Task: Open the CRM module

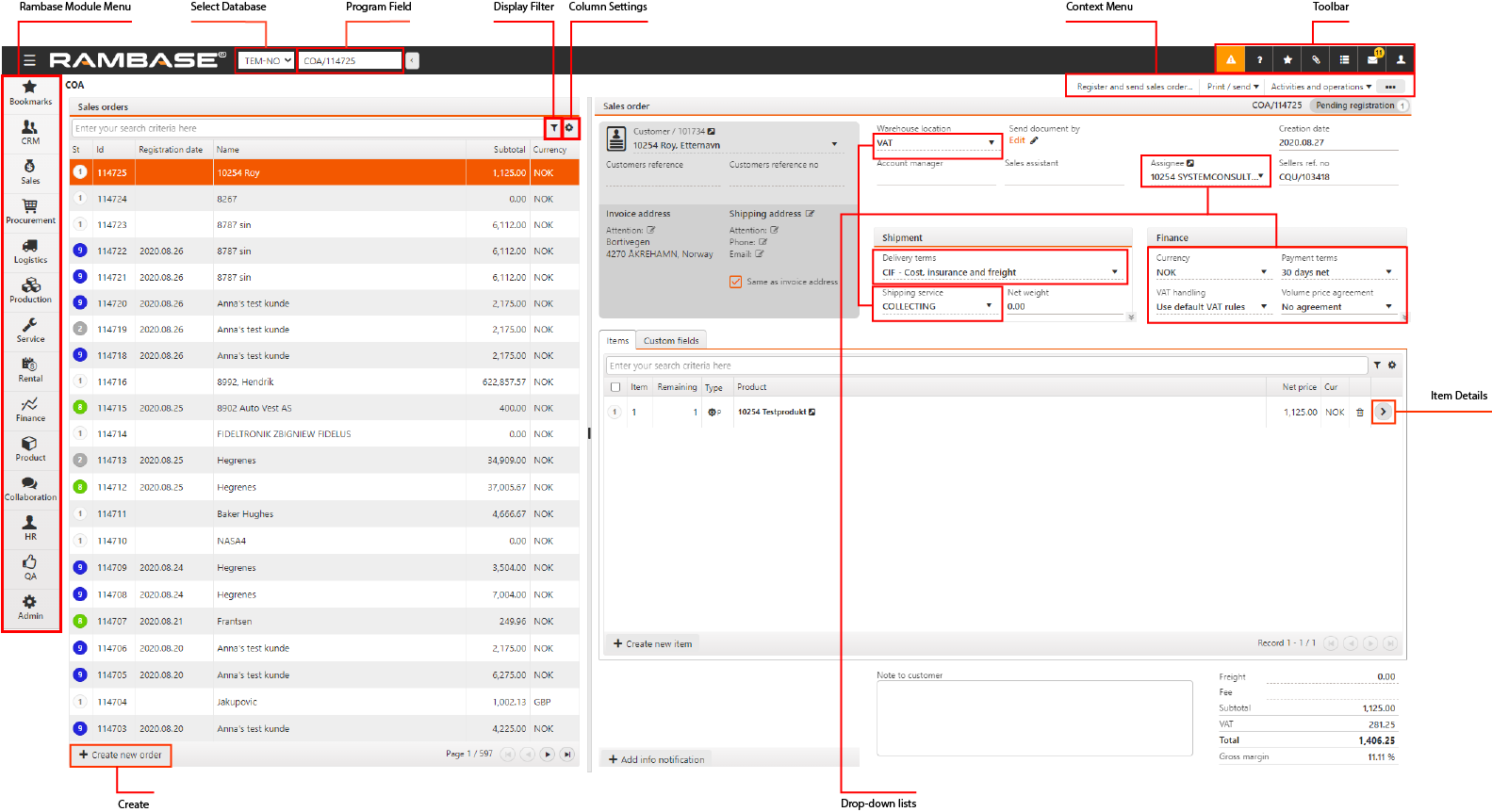Action: (30, 132)
